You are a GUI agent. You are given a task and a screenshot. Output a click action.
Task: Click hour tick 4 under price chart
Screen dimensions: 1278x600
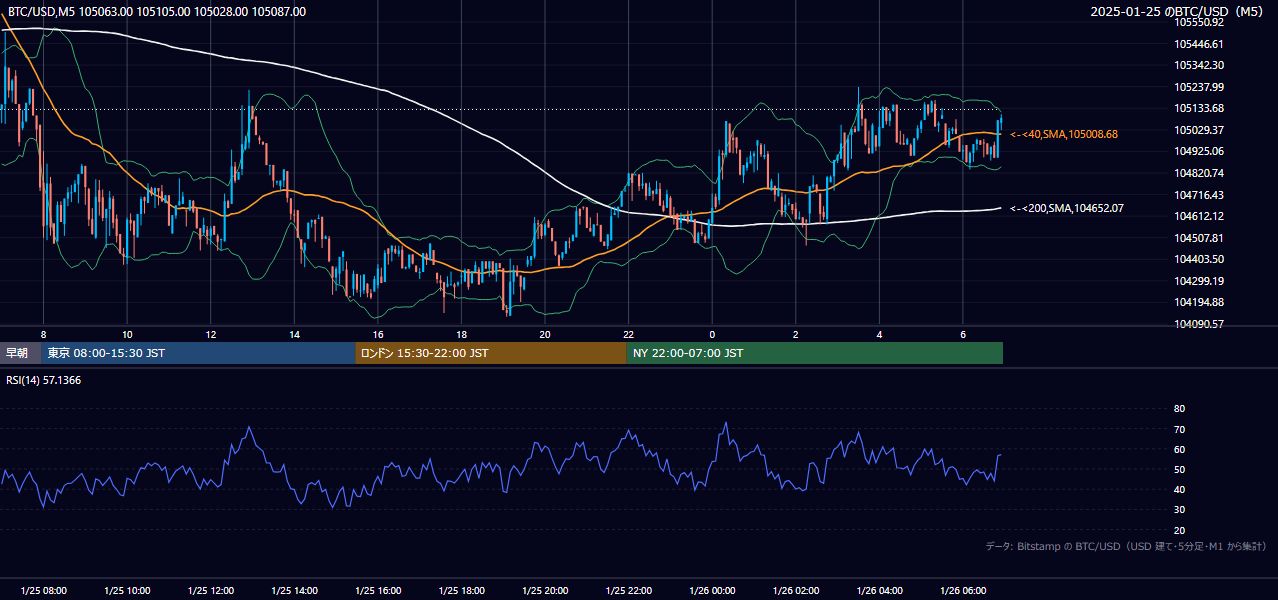coord(879,334)
